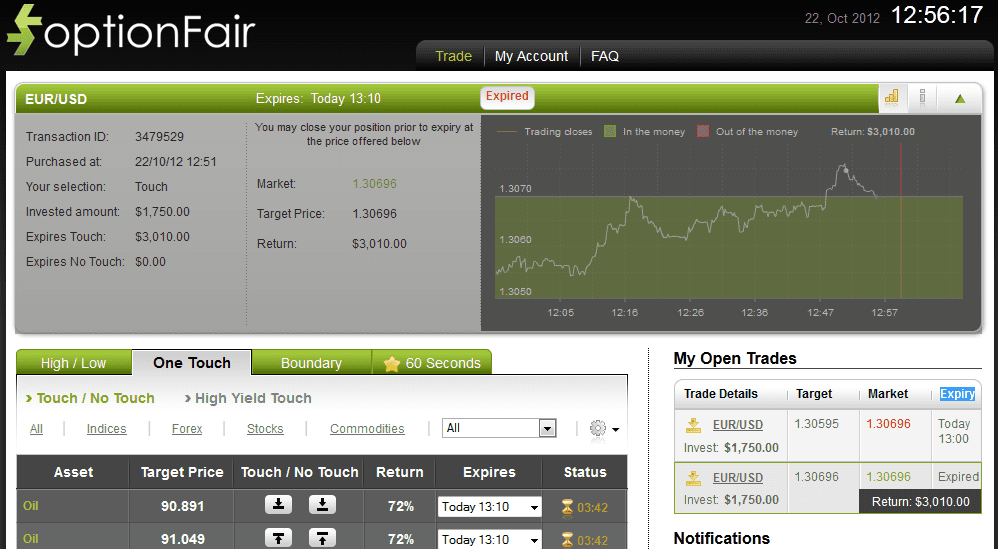Image resolution: width=998 pixels, height=549 pixels.
Task: Select the One Touch tab
Action: click(192, 363)
